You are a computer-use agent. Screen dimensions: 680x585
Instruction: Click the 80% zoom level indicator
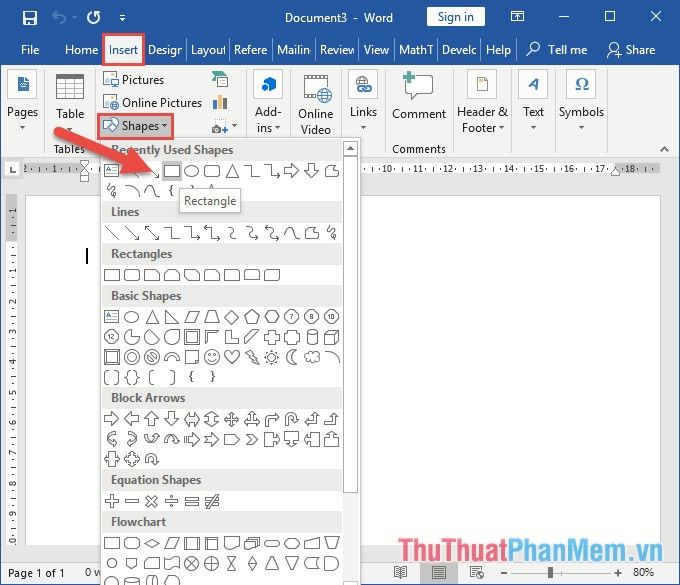[x=643, y=572]
